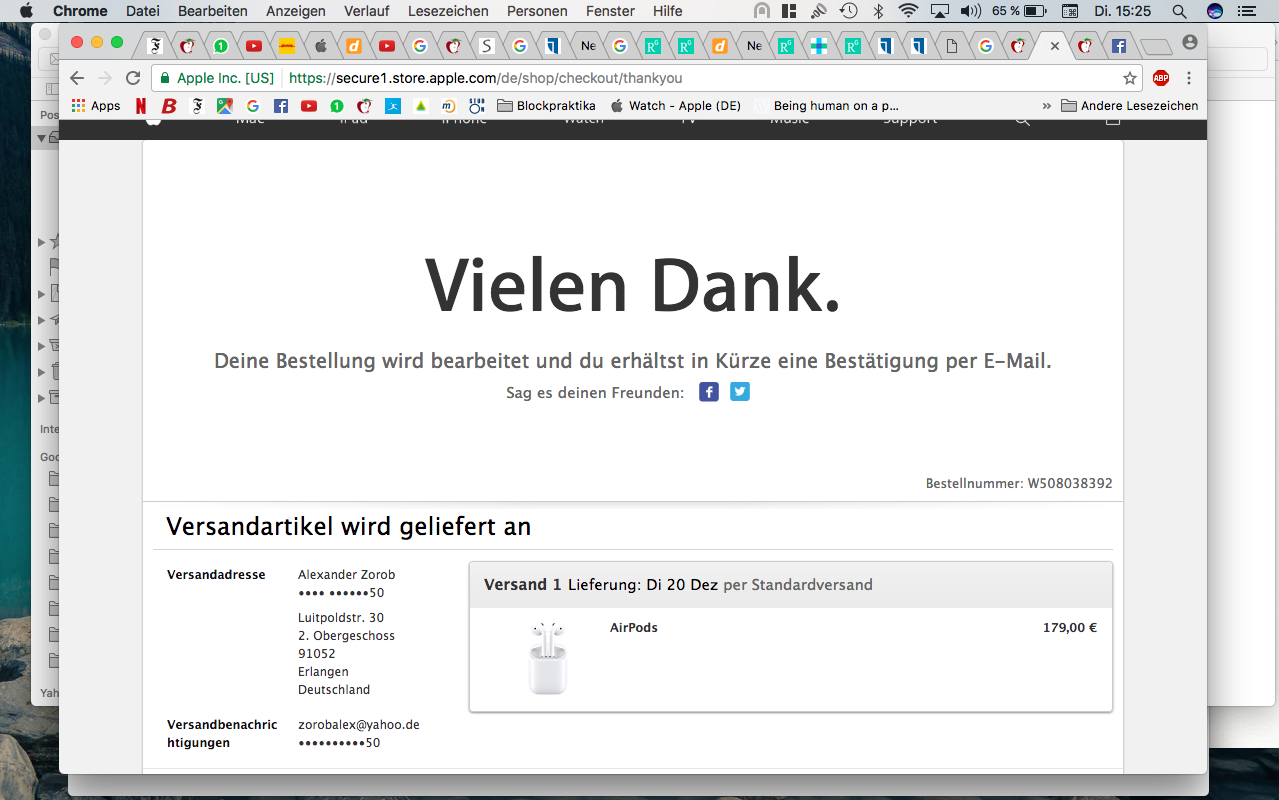Switch to the tab with S icon
The width and height of the screenshot is (1279, 800).
pyautogui.click(x=486, y=46)
